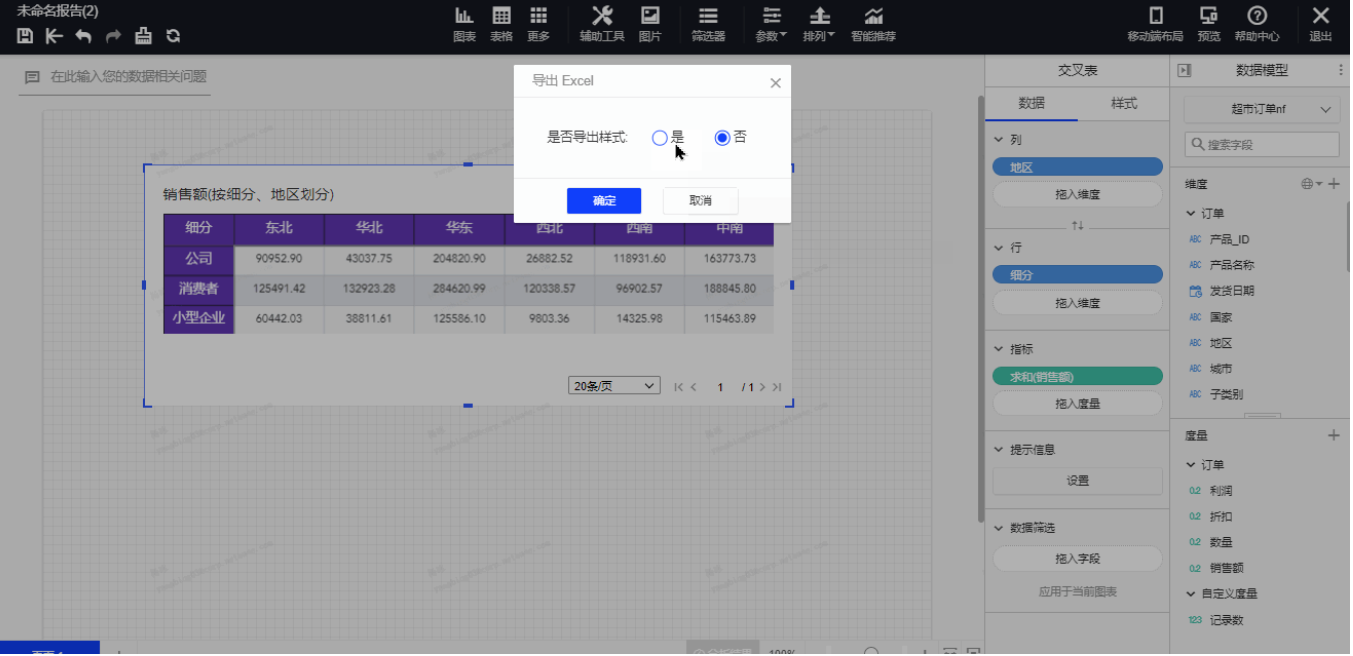
Task: Click the 取消 cancel button
Action: coord(700,201)
